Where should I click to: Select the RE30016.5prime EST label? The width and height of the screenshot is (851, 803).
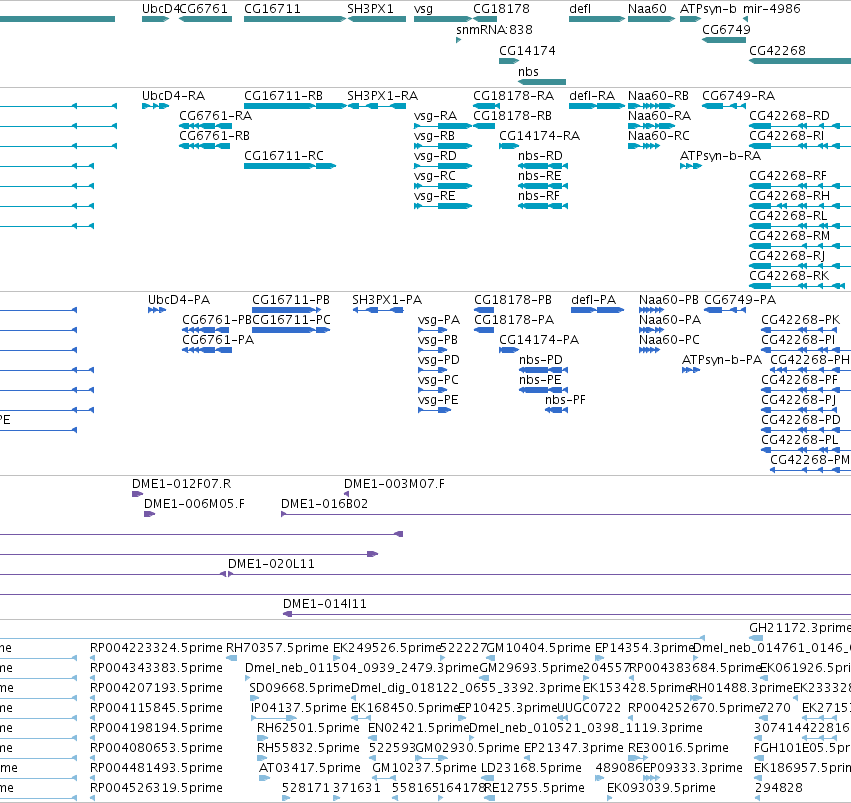pos(678,748)
